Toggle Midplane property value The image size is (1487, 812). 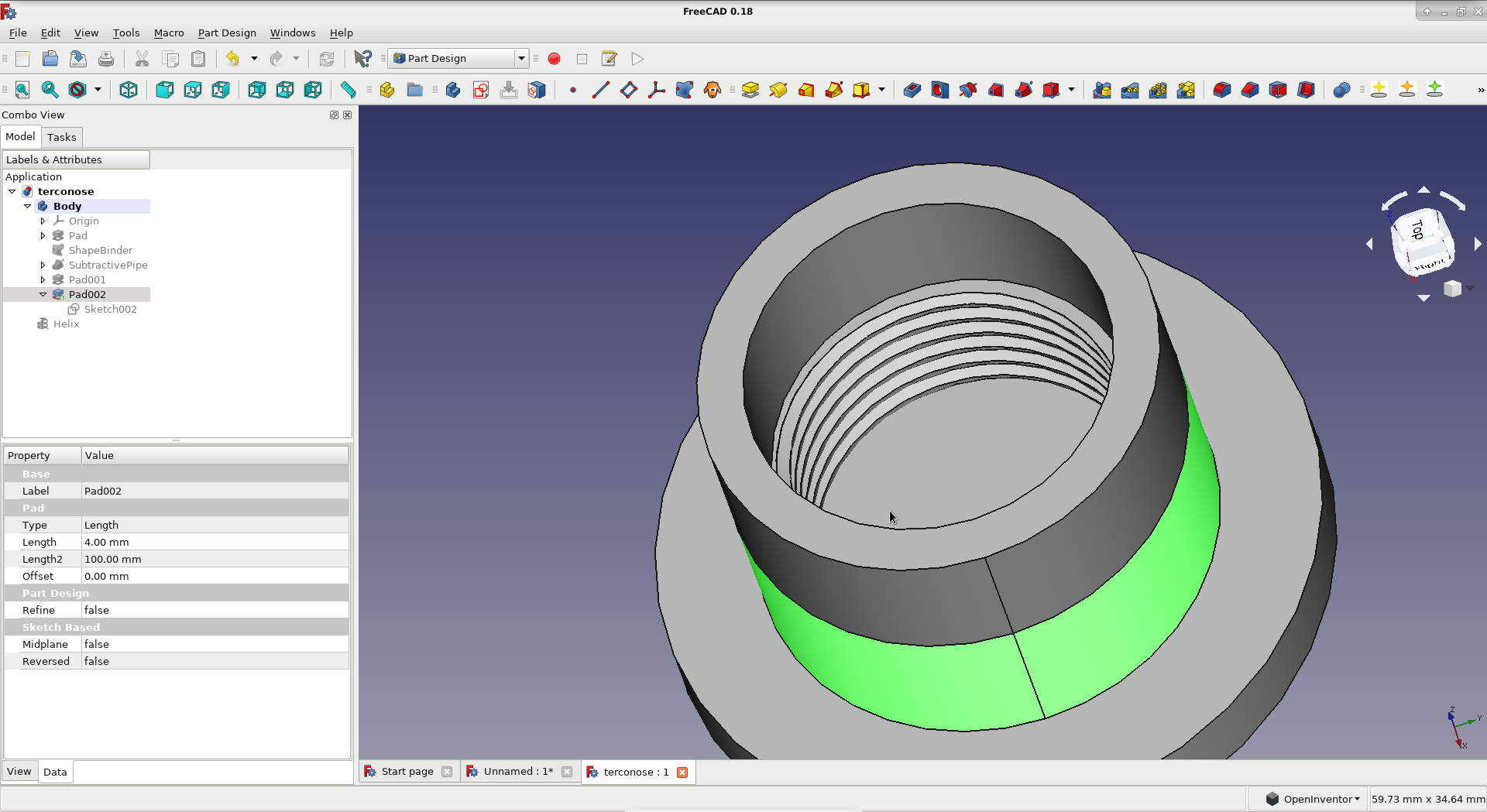click(x=214, y=644)
